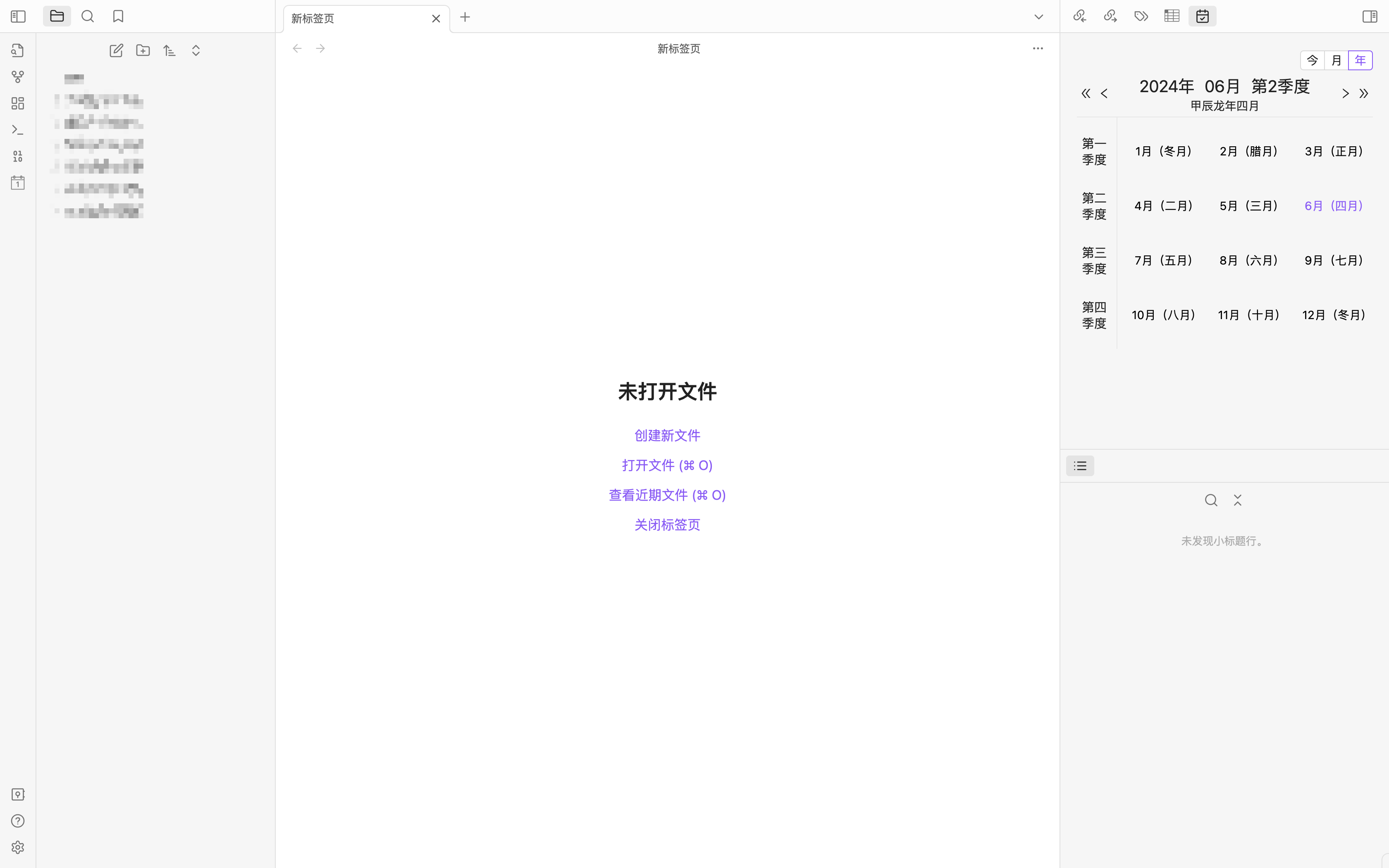The height and width of the screenshot is (868, 1389).
Task: Switch to the search tab in sidebar
Action: coord(87,16)
